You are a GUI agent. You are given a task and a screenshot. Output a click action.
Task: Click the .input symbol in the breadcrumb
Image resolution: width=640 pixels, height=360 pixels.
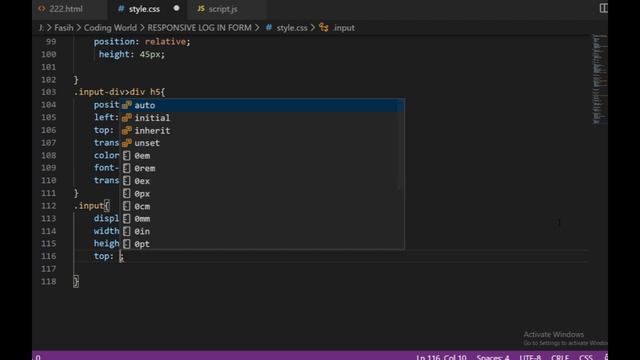(344, 28)
